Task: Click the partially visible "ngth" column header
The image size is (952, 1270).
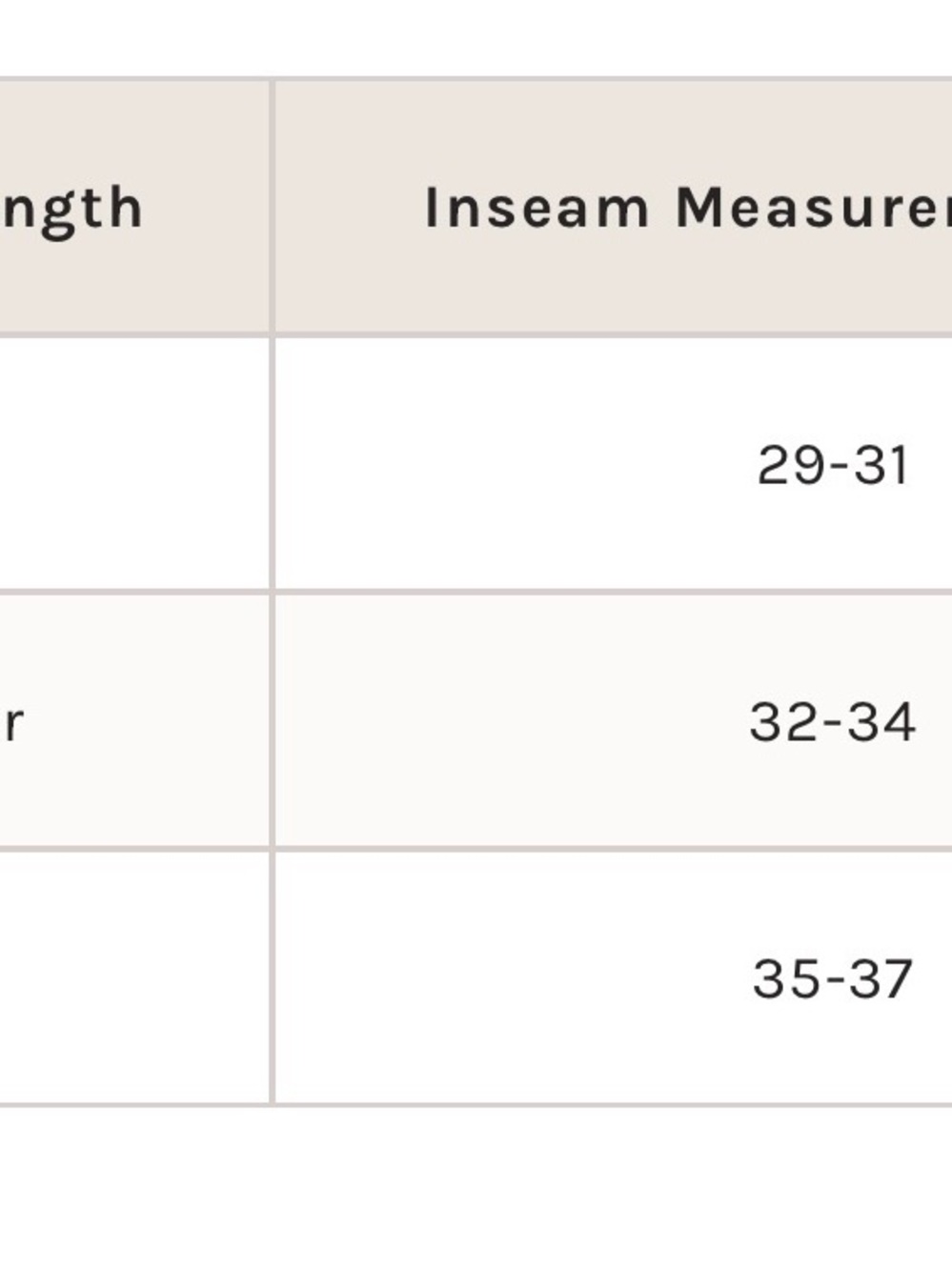Action: click(x=134, y=207)
